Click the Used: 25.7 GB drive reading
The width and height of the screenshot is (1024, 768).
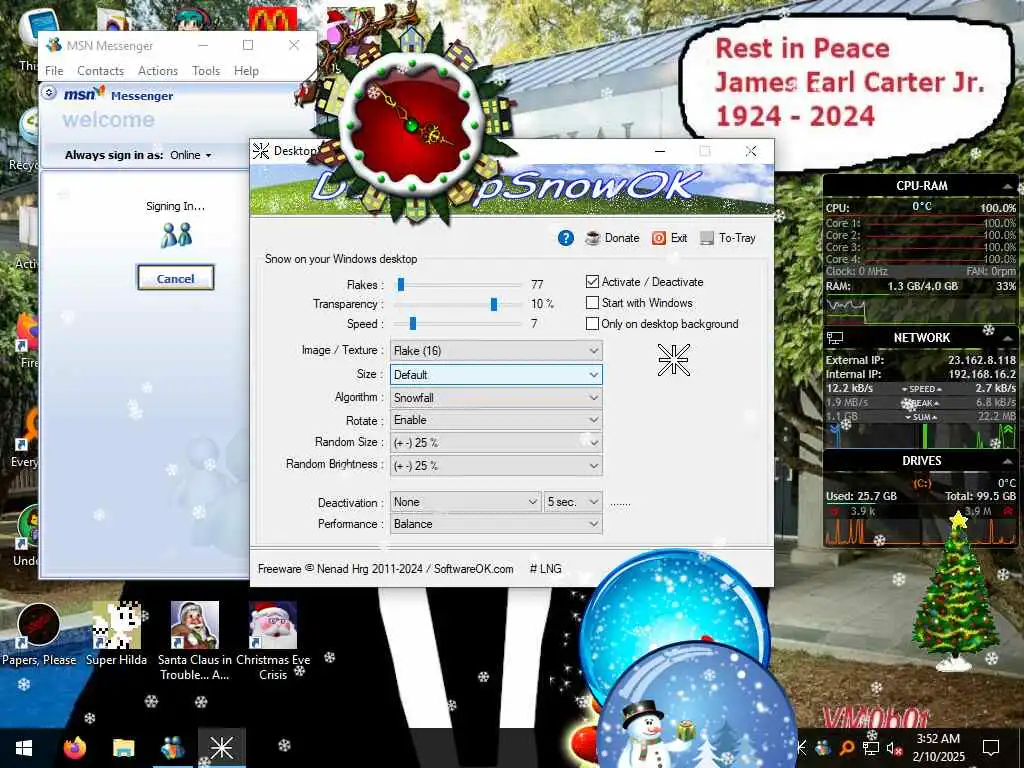pos(861,496)
